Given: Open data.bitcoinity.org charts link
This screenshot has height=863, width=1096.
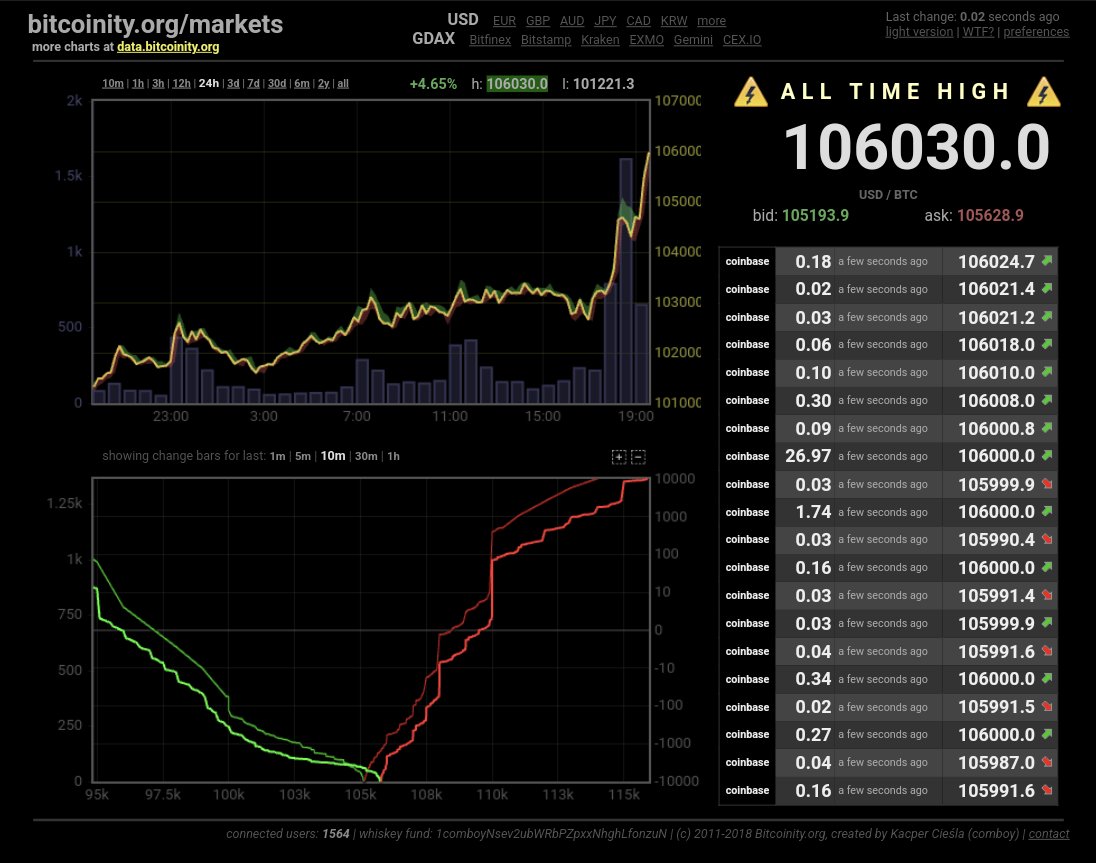Looking at the screenshot, I should click(x=168, y=47).
